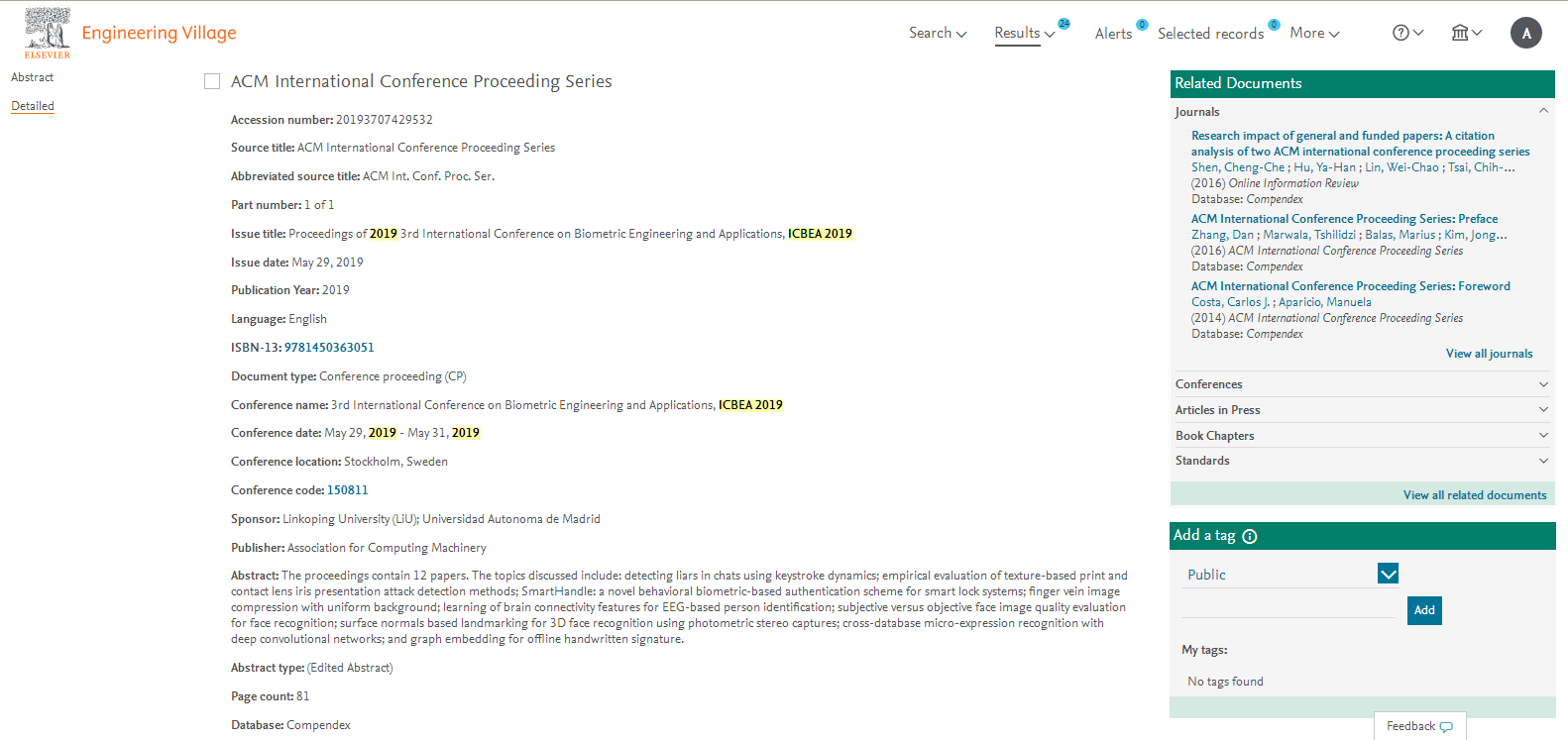The height and width of the screenshot is (740, 1568).
Task: Click View all related documents link
Action: 1475,495
